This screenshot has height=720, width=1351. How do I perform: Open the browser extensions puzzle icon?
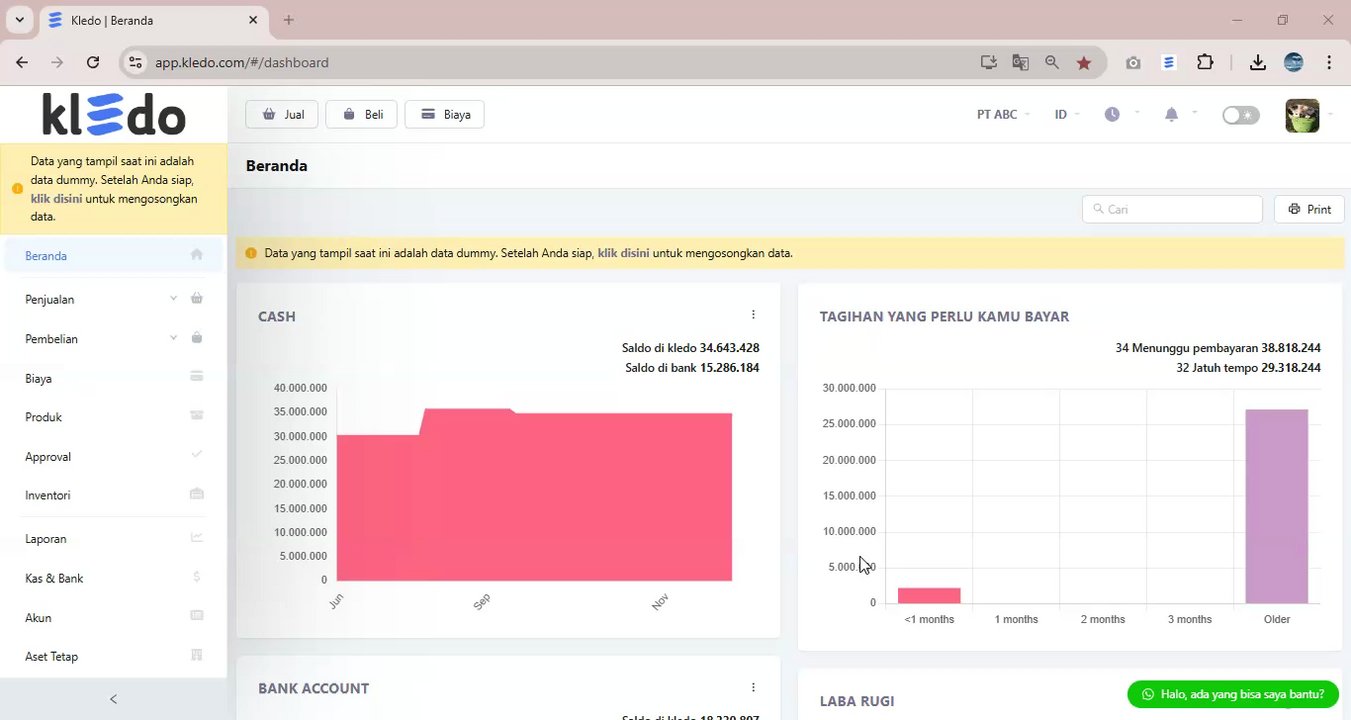(1205, 62)
